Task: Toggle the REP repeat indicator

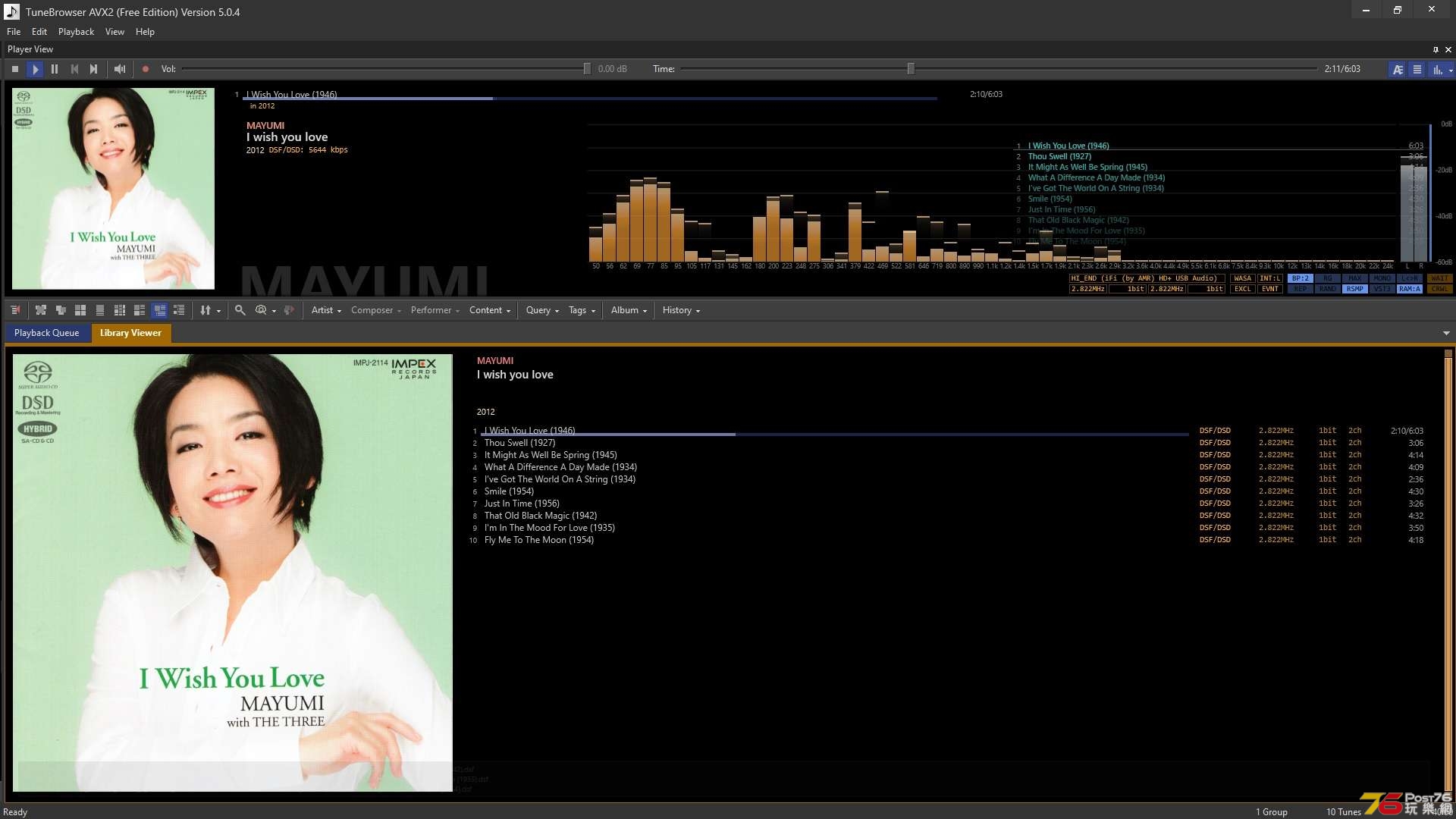Action: [x=1301, y=289]
